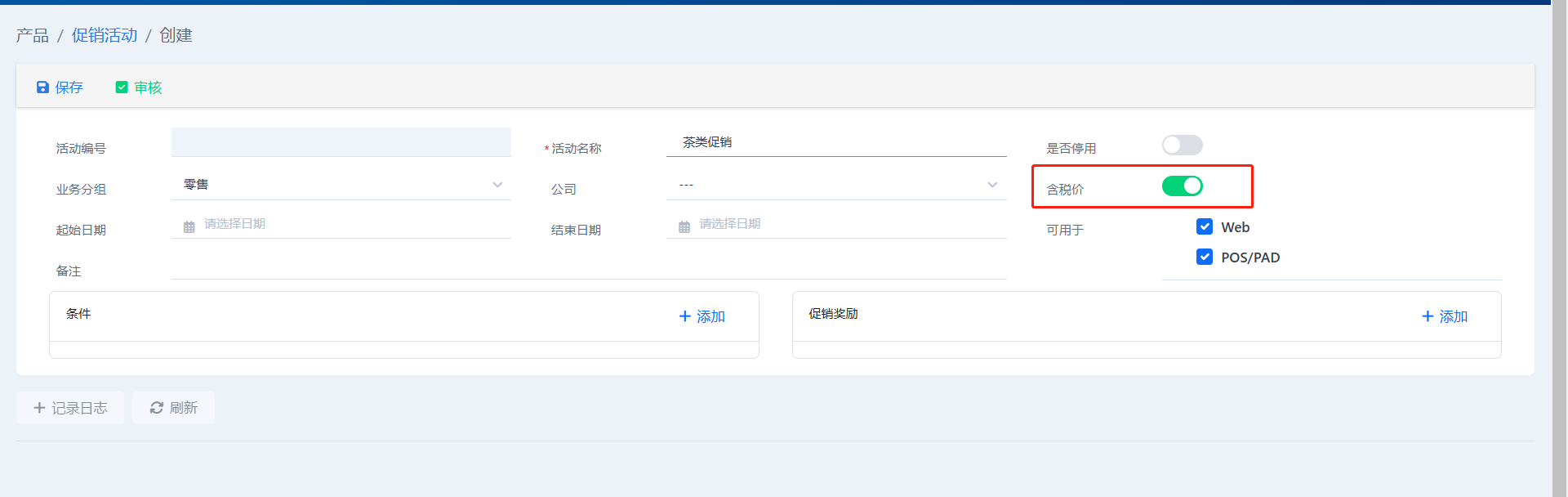Click the Web checkbox label text
This screenshot has height=497, width=1568.
click(x=1236, y=227)
